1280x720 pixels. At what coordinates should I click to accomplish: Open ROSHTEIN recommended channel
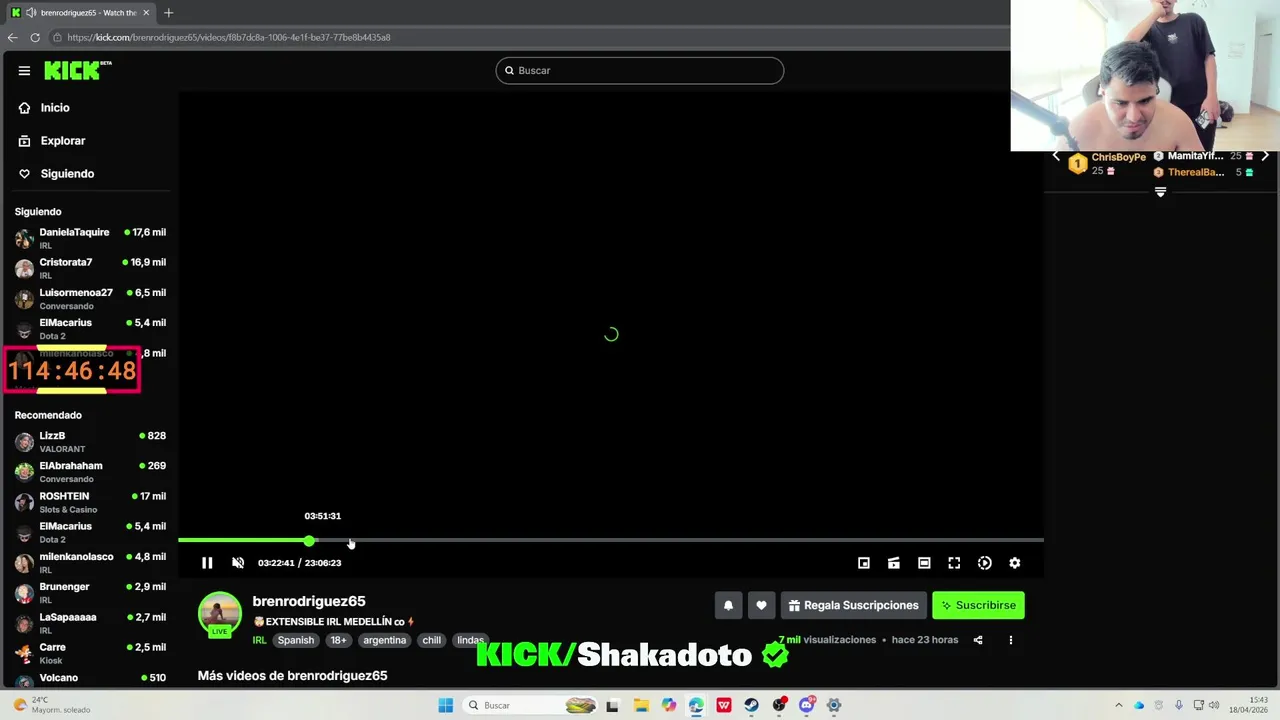point(90,502)
